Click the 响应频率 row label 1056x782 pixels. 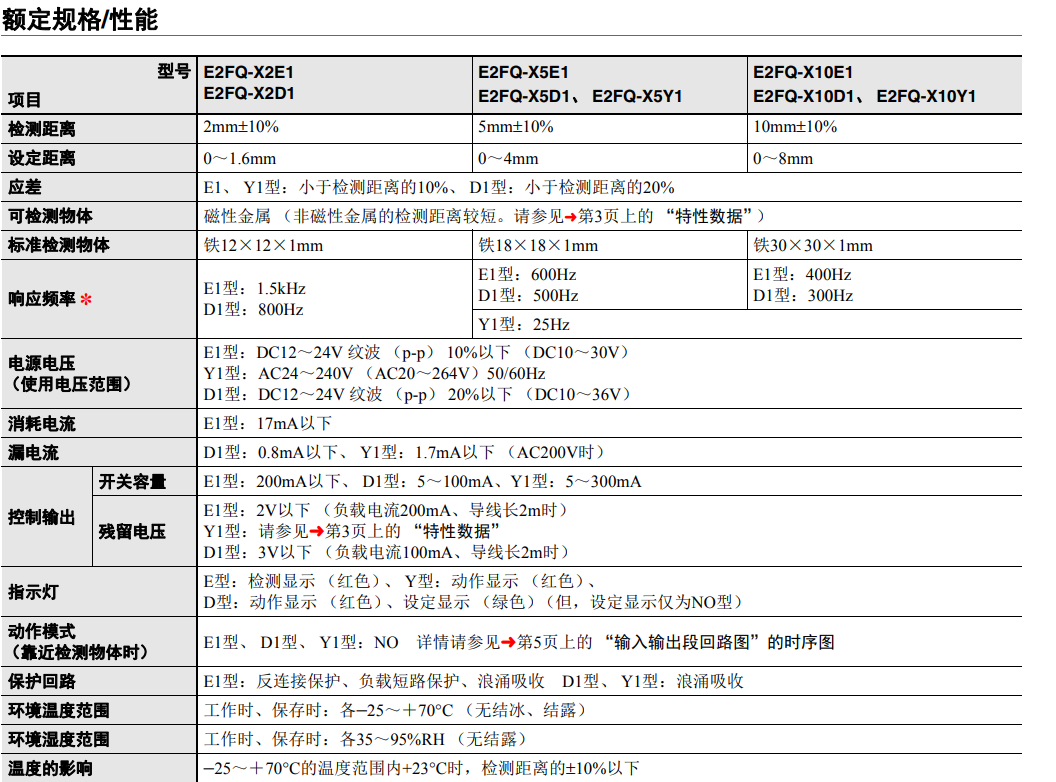click(42, 299)
